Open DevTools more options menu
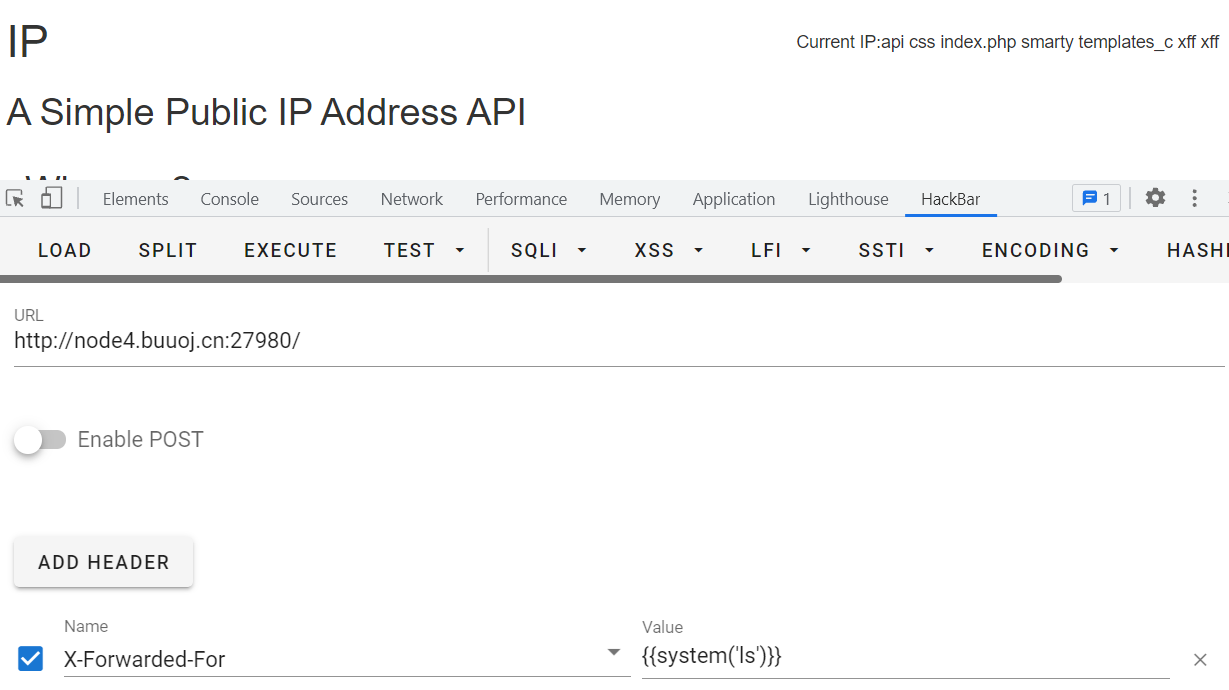The width and height of the screenshot is (1229, 690). point(1194,198)
